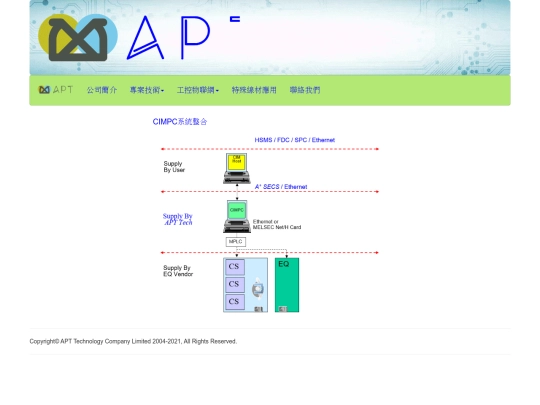Viewport: 540px width, 405px height.
Task: Click the green CIMPC computer icon
Action: [237, 216]
